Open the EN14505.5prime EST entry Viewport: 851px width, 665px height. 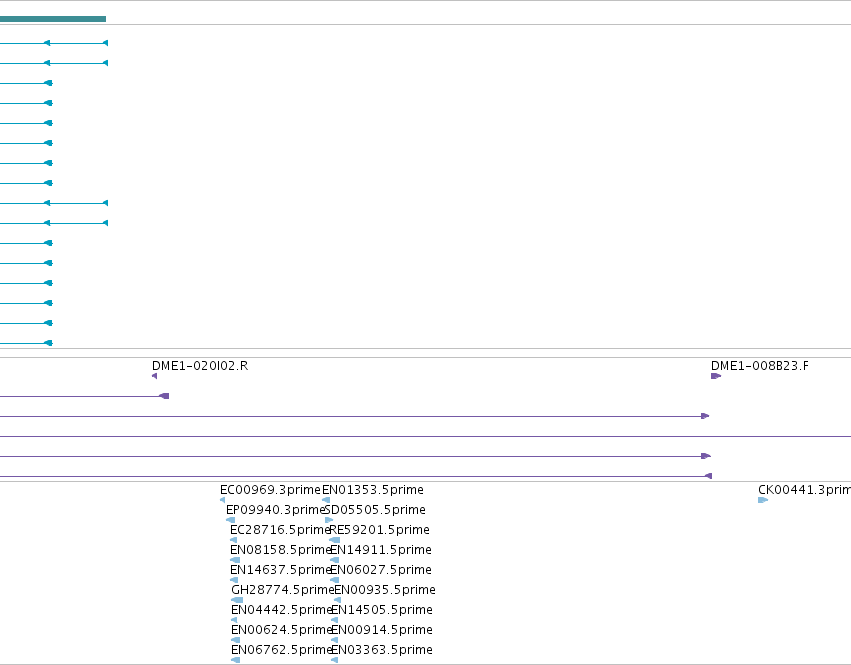[382, 610]
